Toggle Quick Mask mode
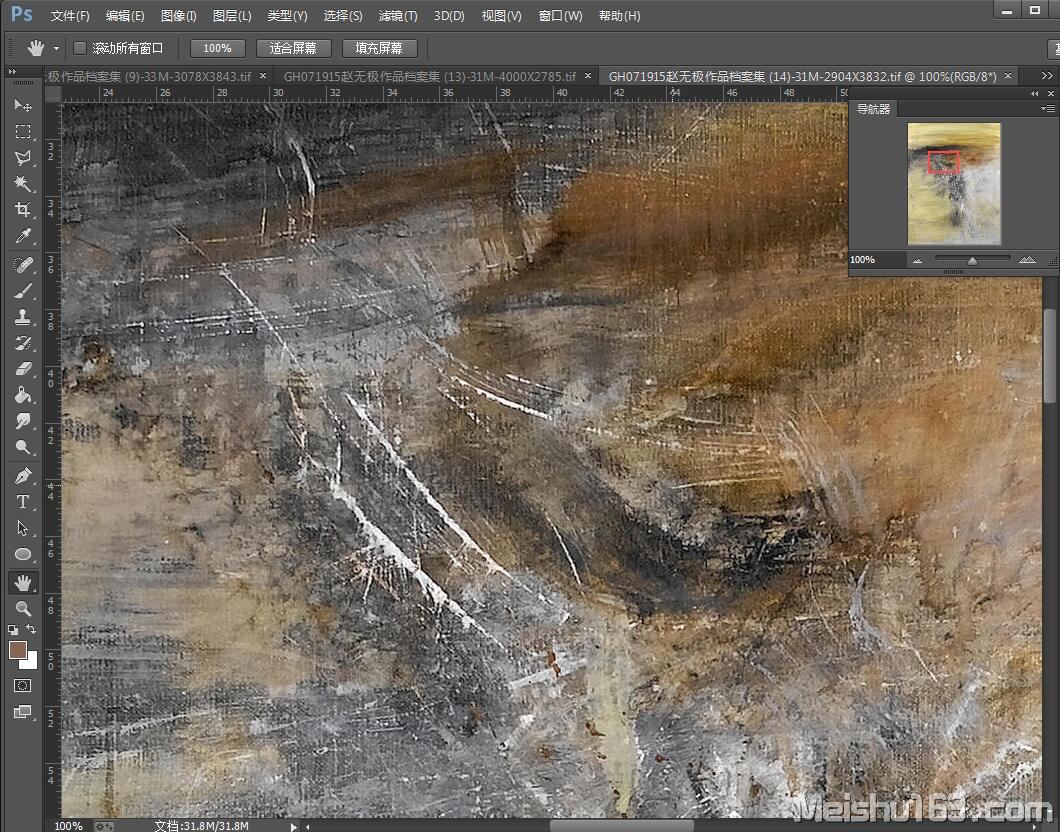 click(23, 685)
